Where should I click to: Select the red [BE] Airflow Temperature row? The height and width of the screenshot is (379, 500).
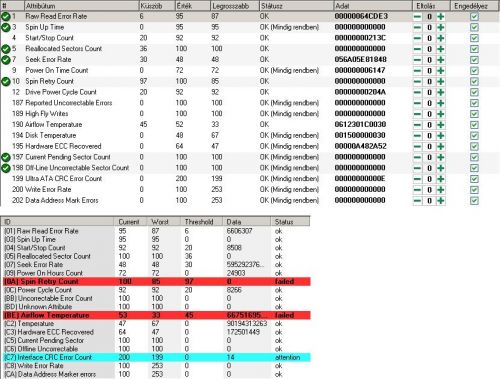(156, 315)
